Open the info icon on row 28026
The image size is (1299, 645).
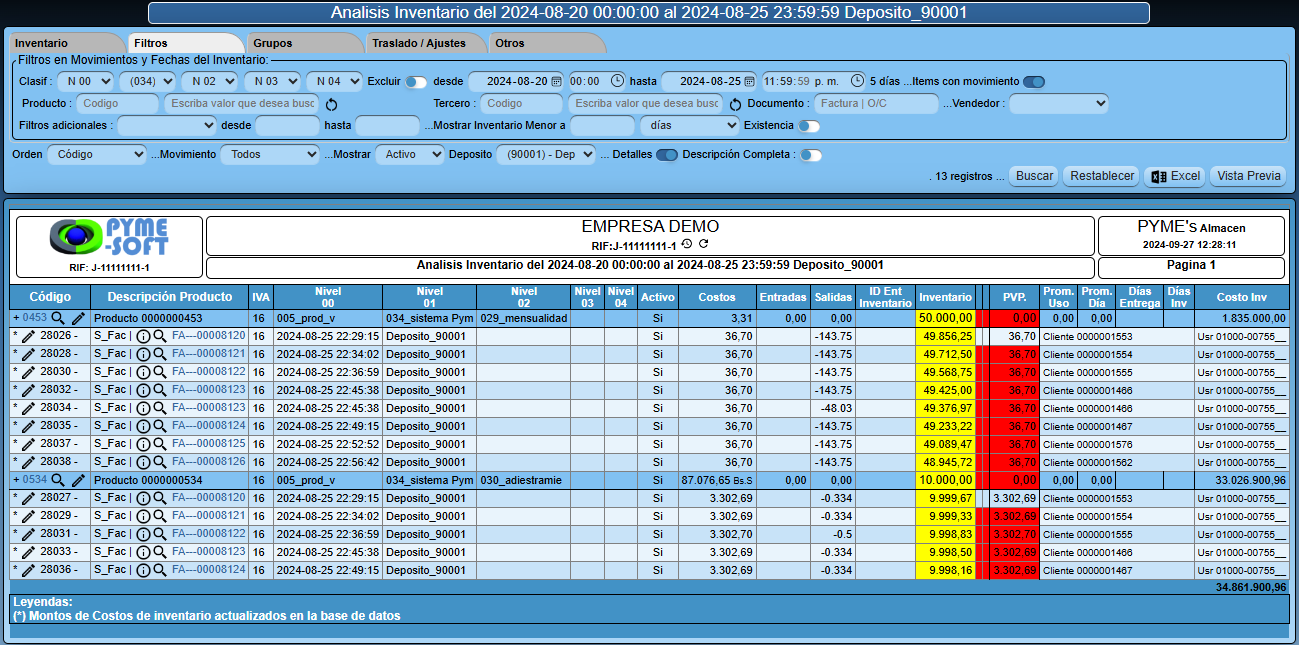point(143,336)
